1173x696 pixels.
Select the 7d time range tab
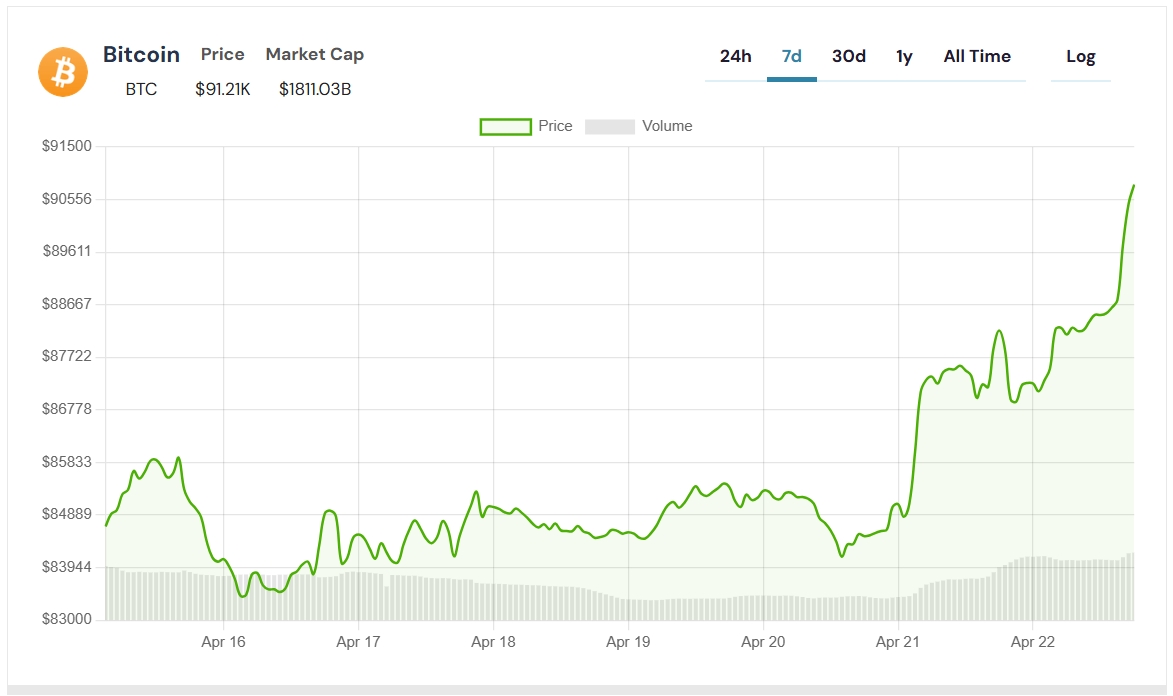coord(791,56)
